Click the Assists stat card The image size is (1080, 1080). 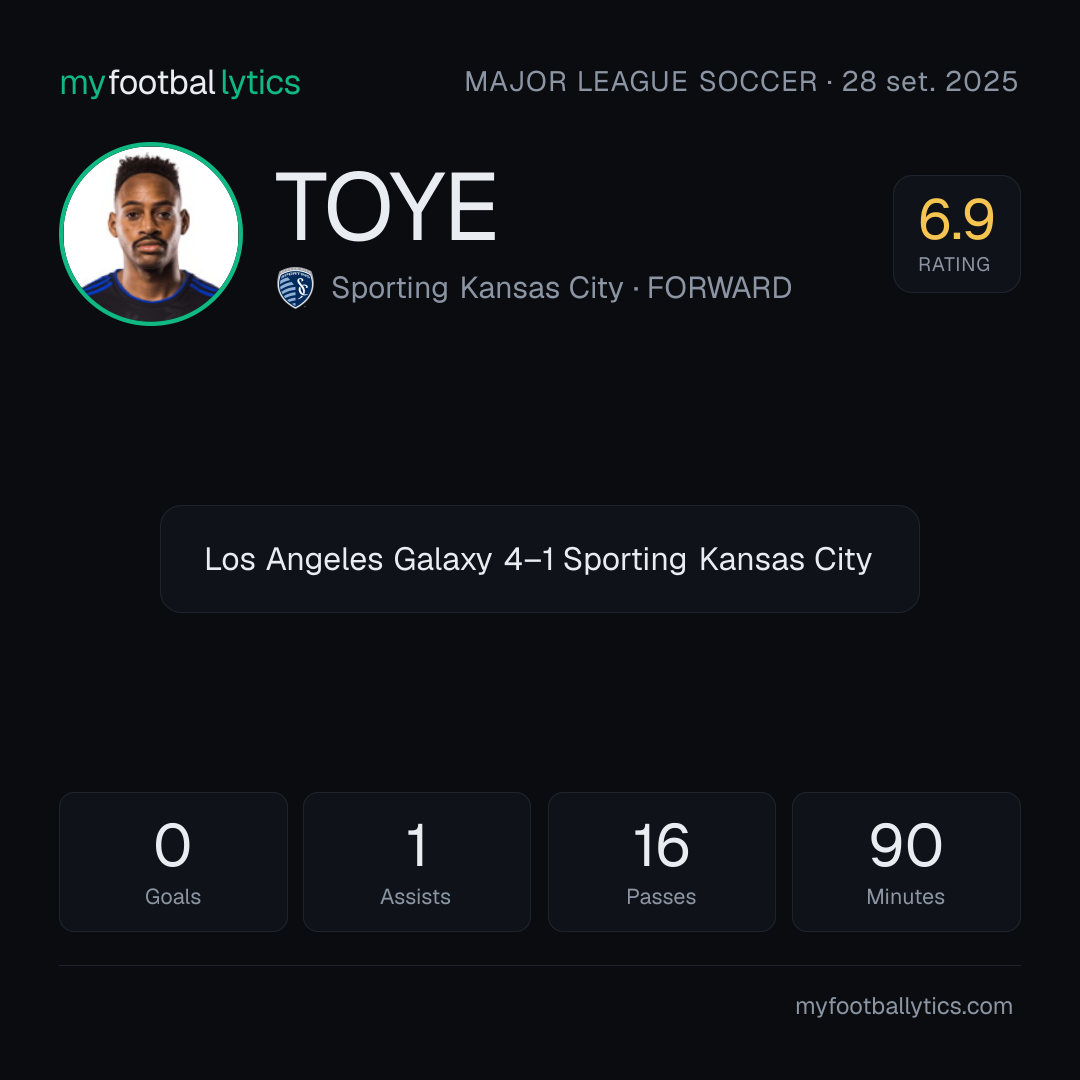[417, 862]
